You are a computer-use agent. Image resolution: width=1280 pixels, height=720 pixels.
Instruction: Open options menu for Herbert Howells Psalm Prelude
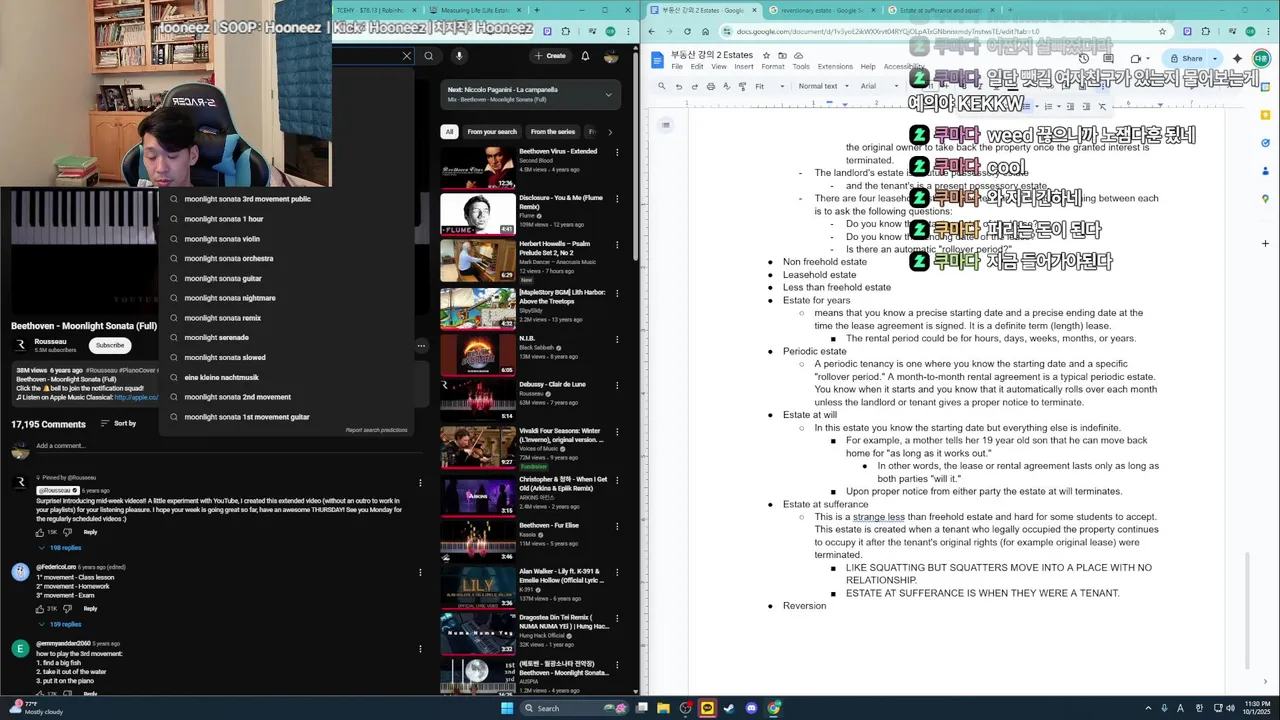point(617,245)
